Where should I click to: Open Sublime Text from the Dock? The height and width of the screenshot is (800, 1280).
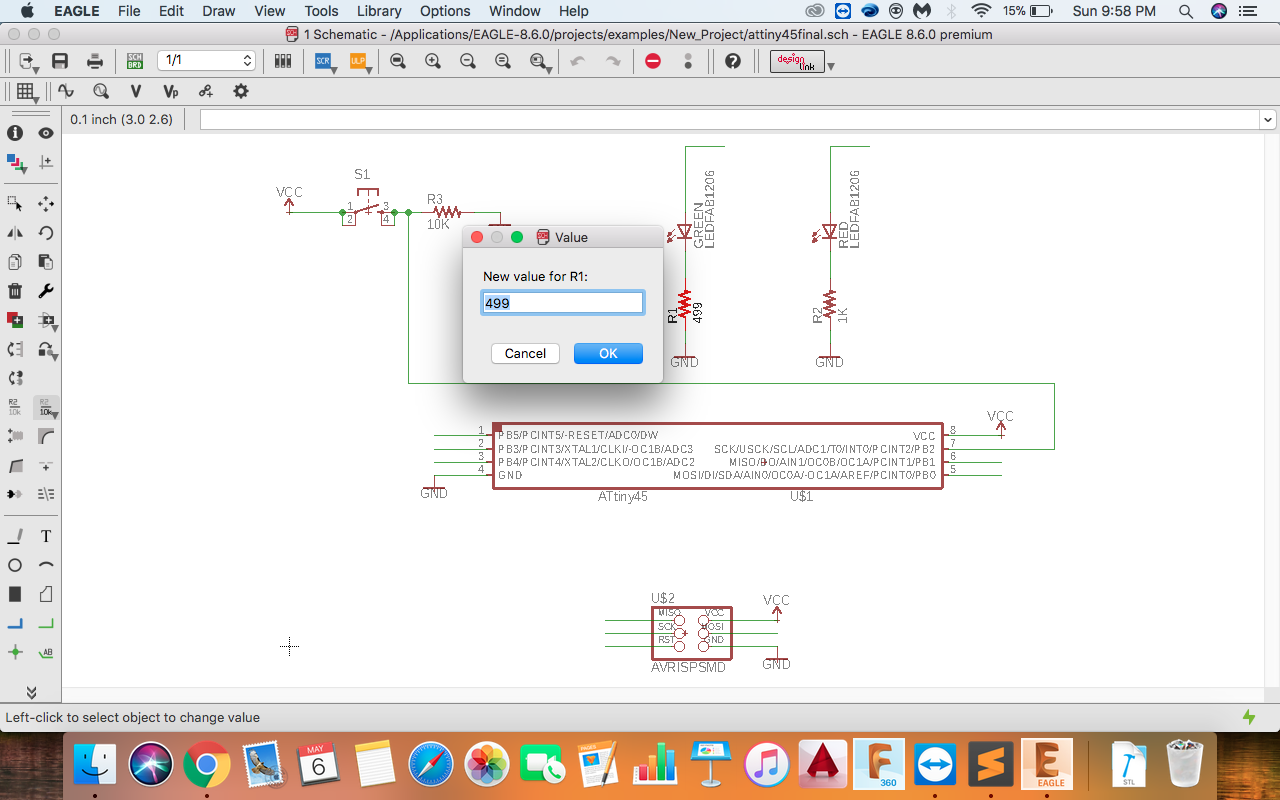tap(990, 766)
